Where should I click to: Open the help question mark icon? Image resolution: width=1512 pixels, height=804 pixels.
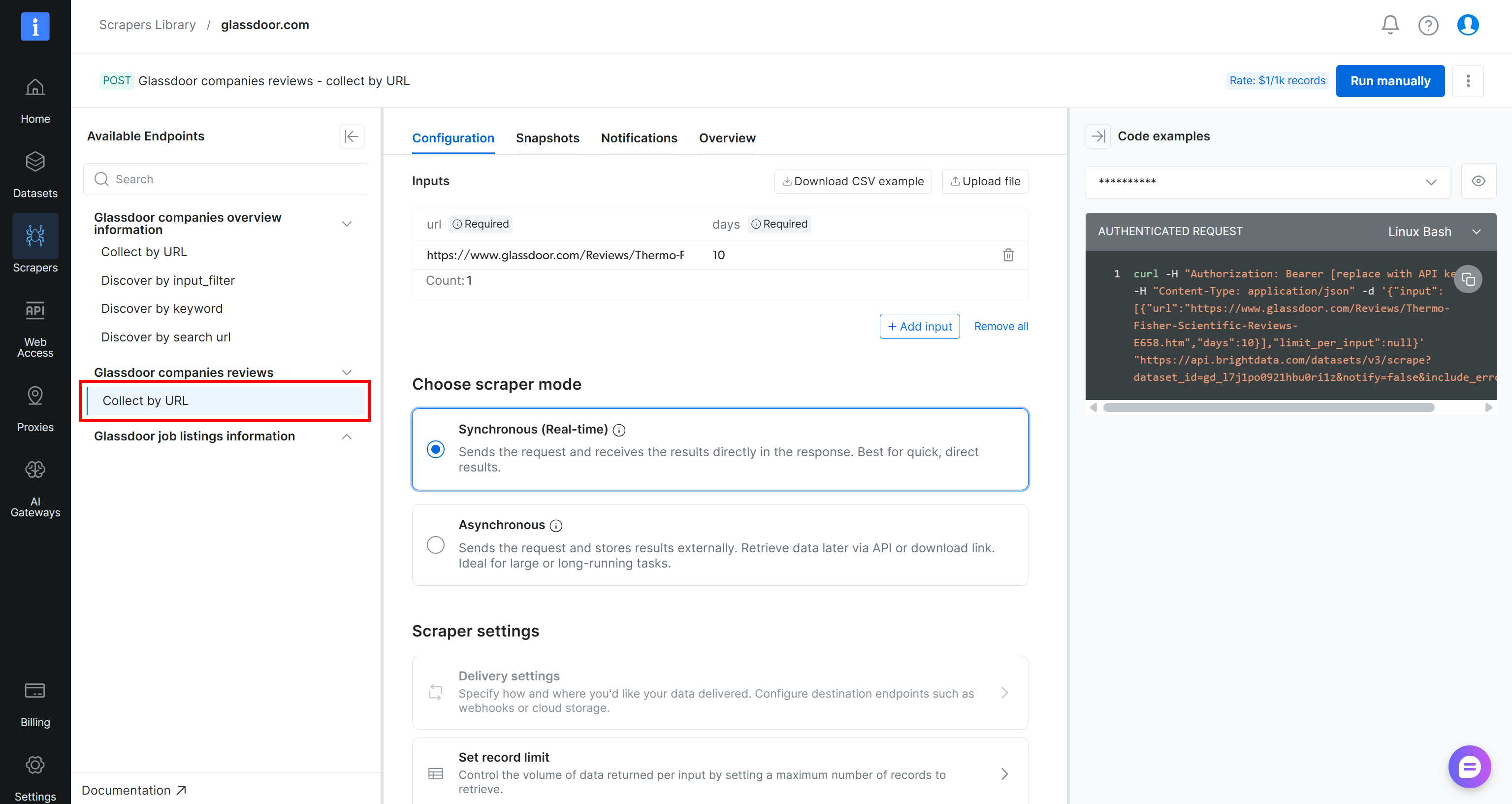click(x=1428, y=25)
